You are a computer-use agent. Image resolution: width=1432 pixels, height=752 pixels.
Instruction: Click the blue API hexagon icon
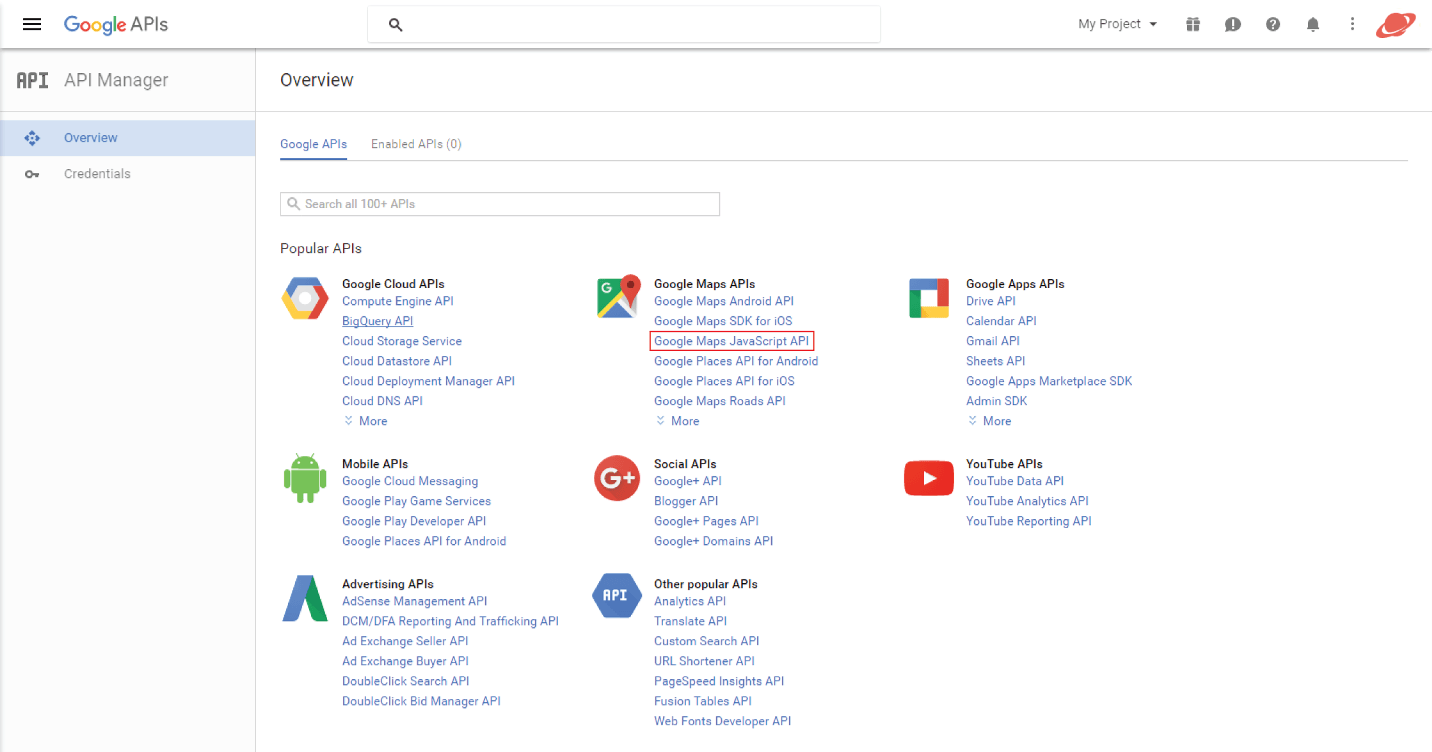[x=617, y=596]
